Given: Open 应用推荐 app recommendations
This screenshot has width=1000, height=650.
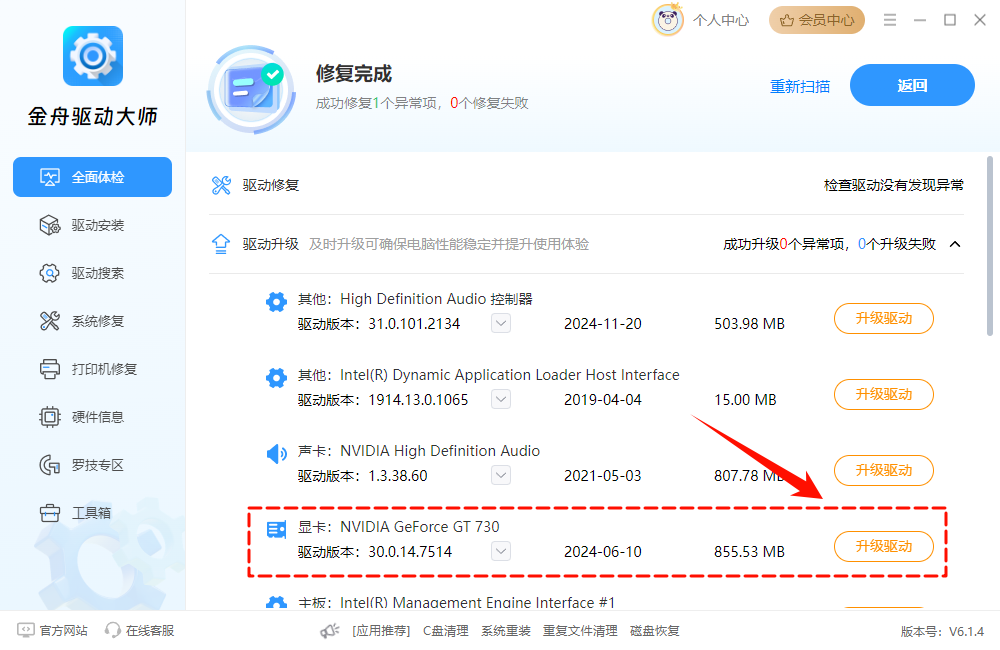Looking at the screenshot, I should (x=381, y=631).
